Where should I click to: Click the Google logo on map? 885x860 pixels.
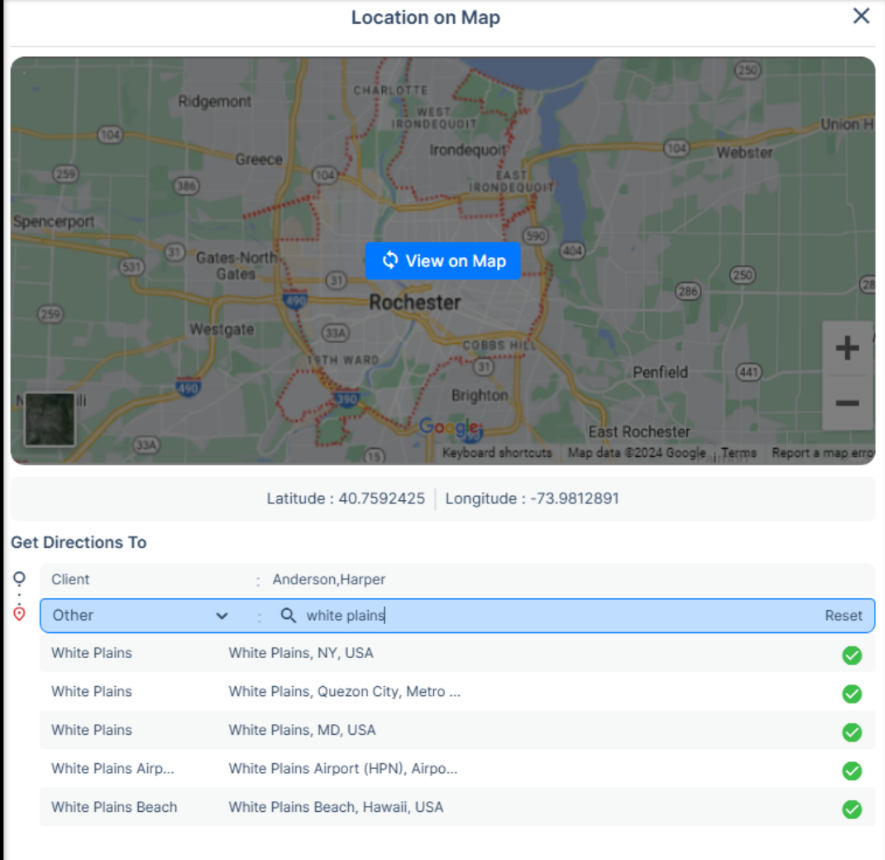(450, 427)
